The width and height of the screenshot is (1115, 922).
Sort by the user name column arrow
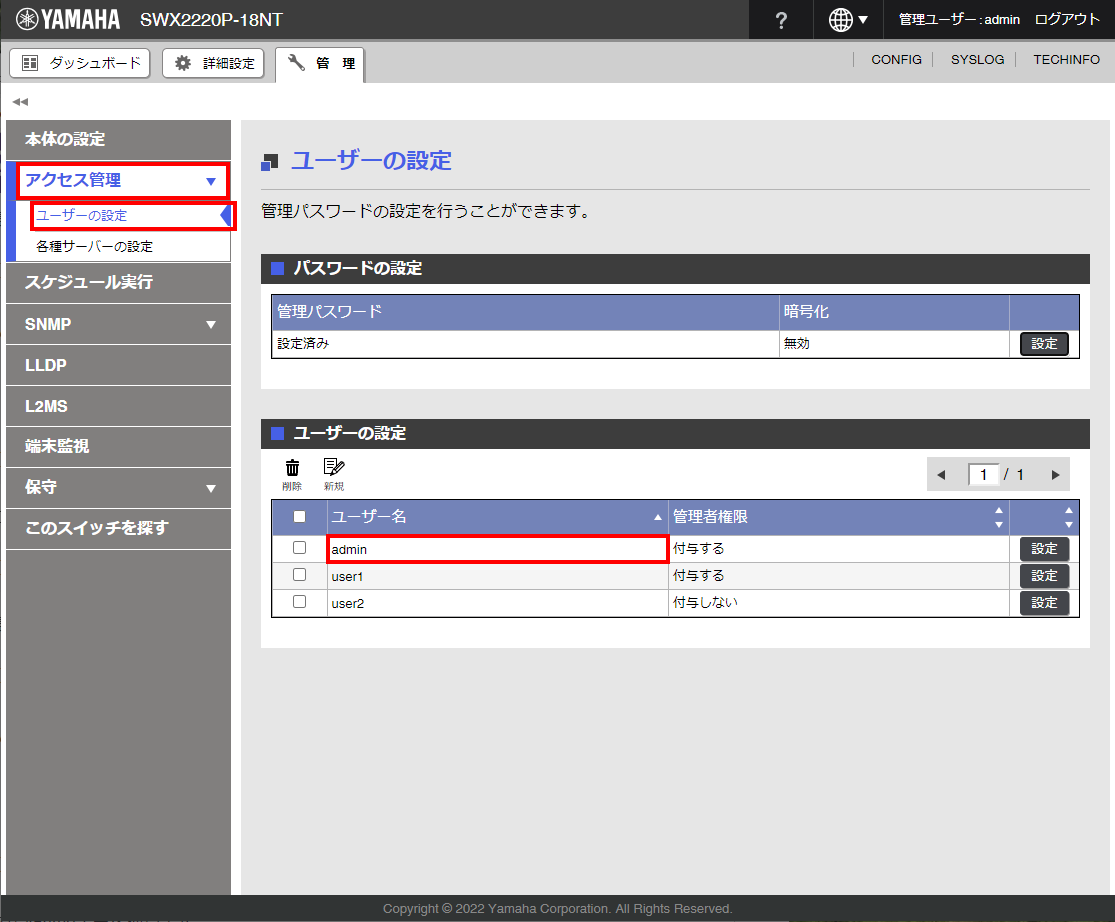tap(657, 518)
